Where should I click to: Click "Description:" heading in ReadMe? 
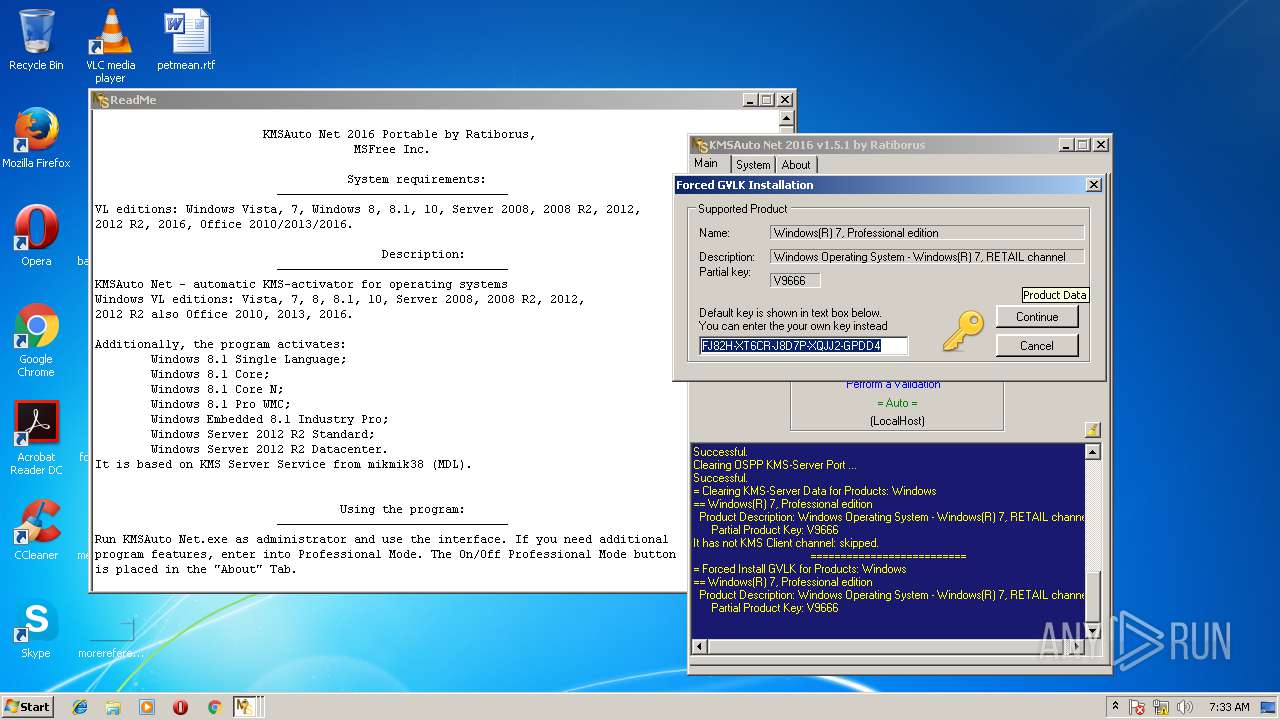click(423, 255)
